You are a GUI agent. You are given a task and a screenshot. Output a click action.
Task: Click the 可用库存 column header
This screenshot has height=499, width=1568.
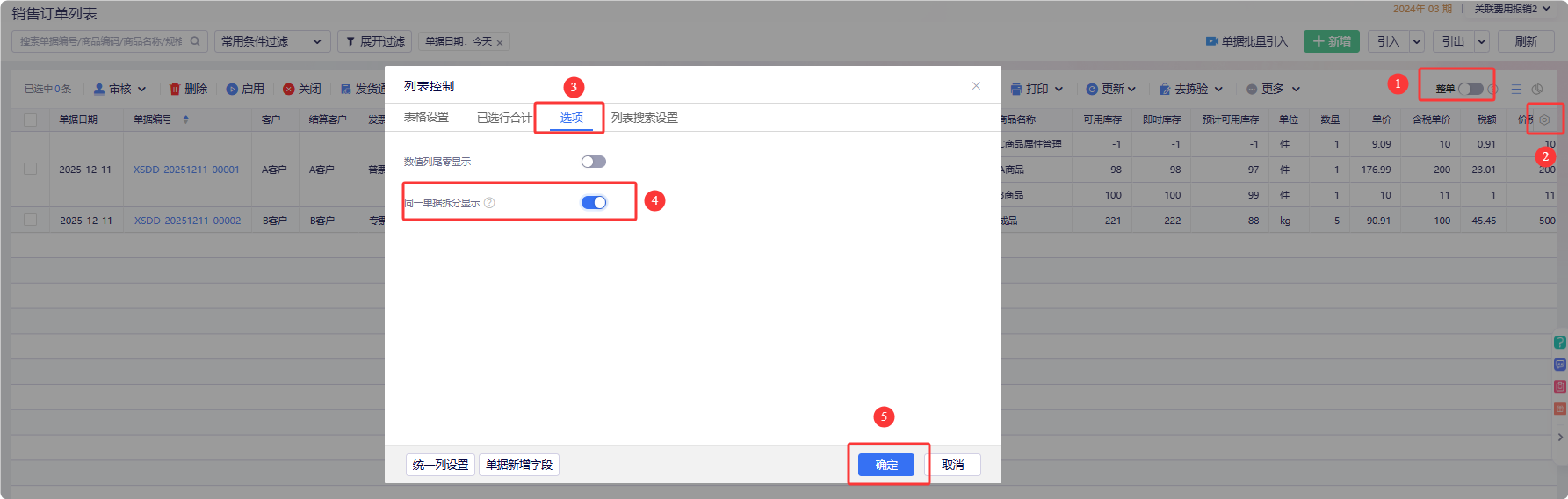[1102, 119]
